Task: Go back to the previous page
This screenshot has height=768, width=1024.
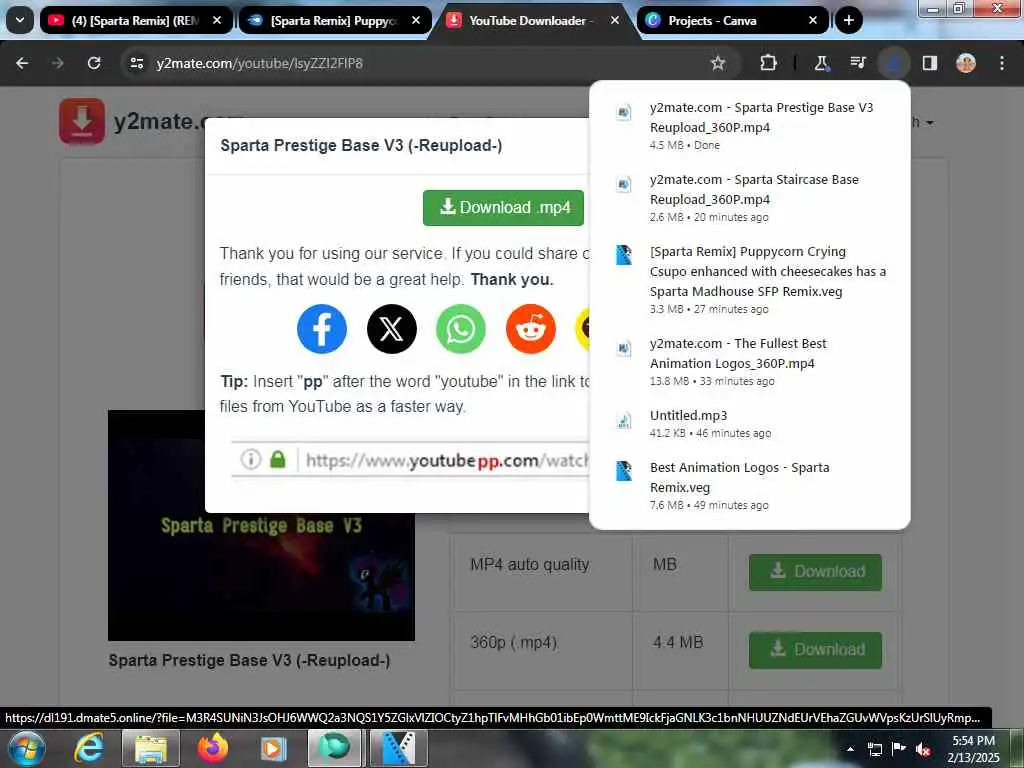Action: (22, 63)
